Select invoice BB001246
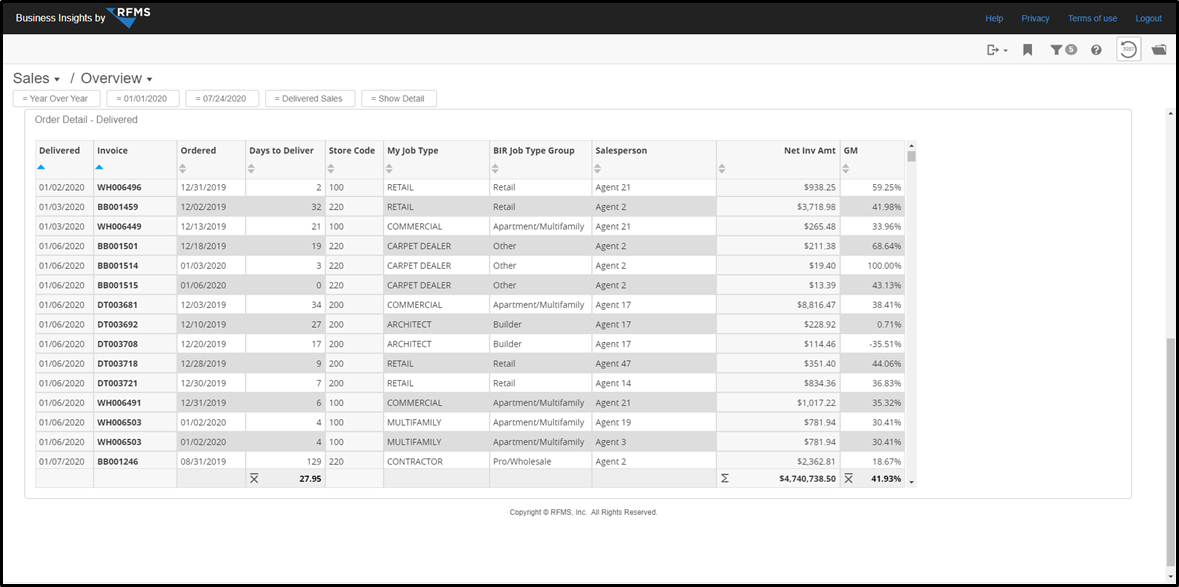The image size is (1179, 587). (117, 461)
